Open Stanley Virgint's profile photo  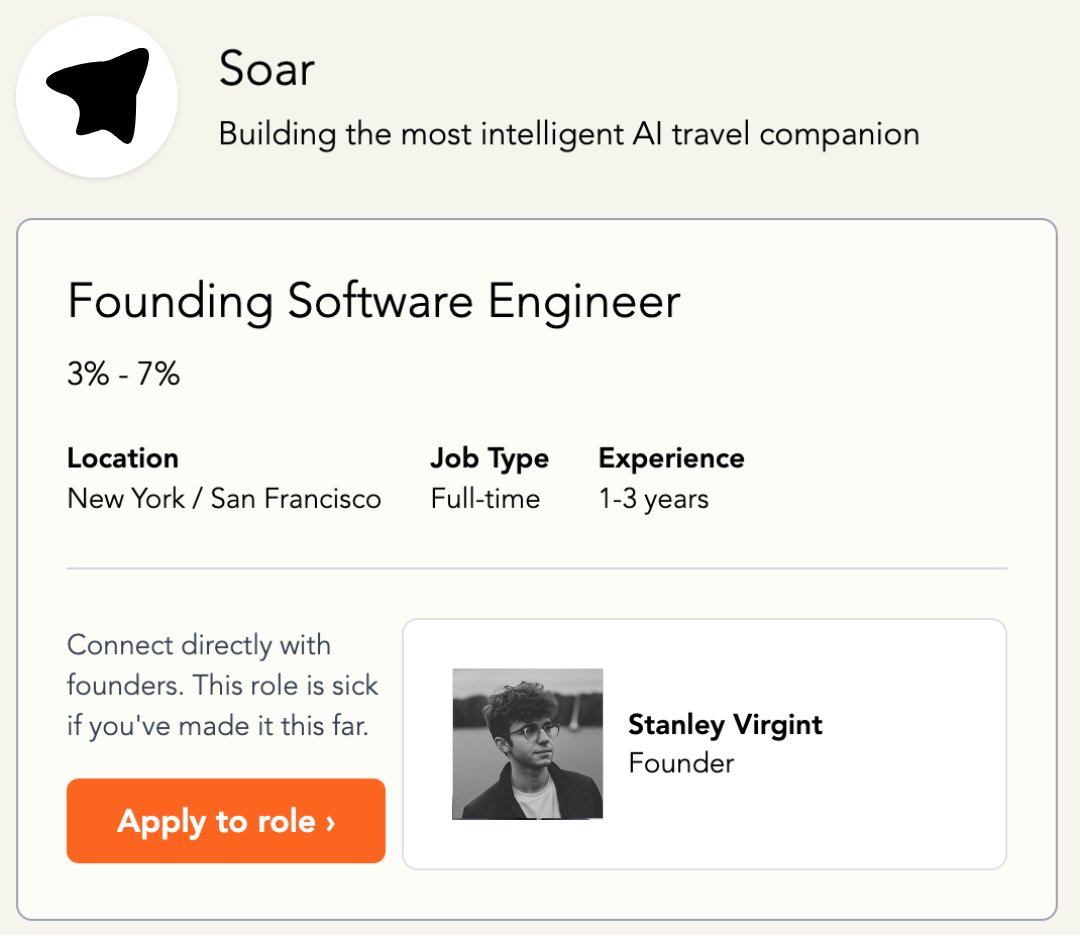[x=527, y=744]
